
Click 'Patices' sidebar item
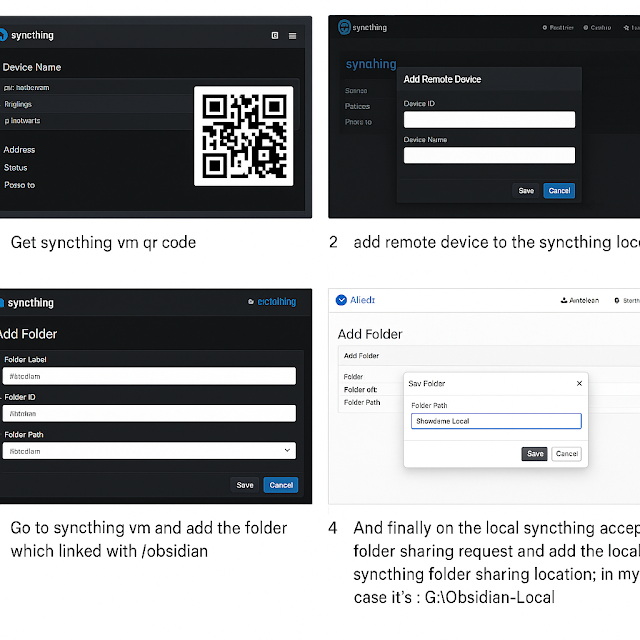tap(357, 106)
